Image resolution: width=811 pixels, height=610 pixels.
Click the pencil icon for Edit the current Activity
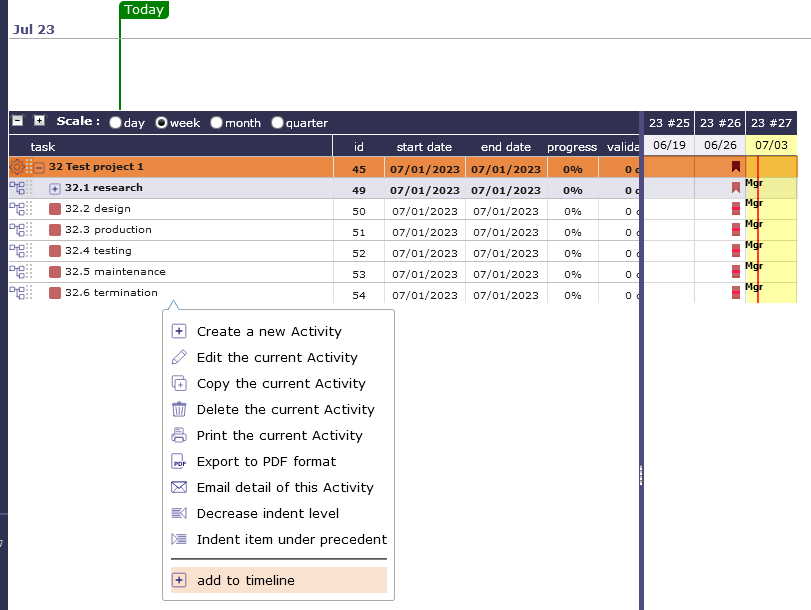tap(179, 357)
